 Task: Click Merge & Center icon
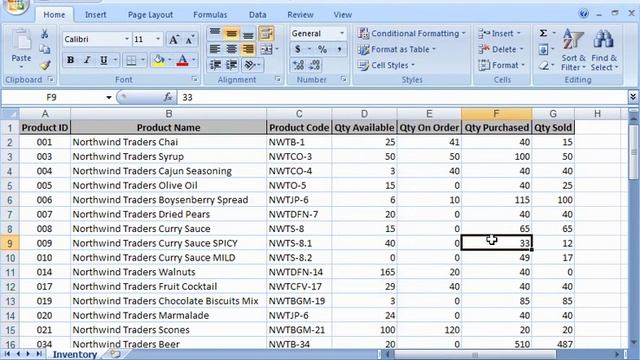click(x=266, y=49)
